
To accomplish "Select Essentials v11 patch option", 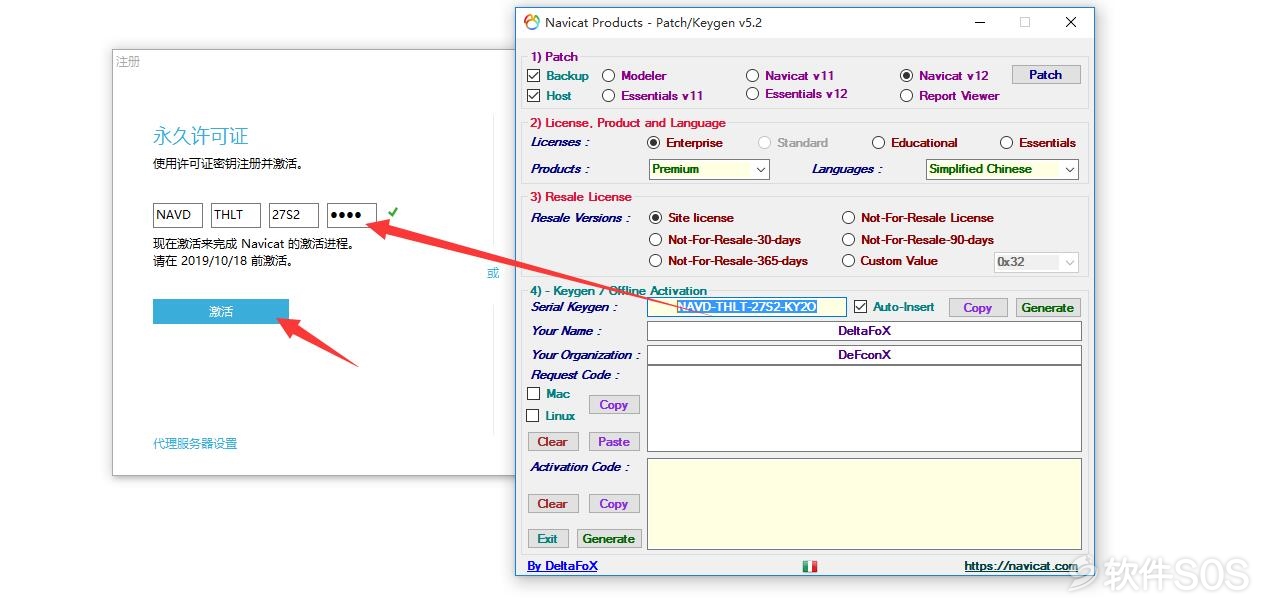I will [609, 96].
